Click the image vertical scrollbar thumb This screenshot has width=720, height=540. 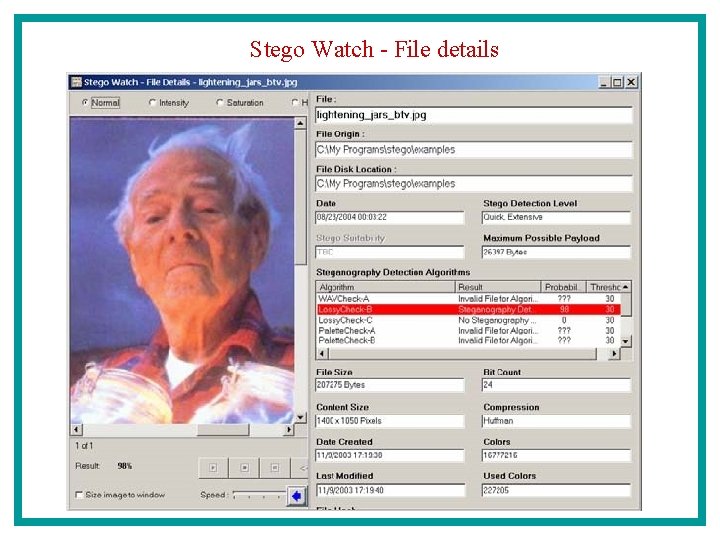click(x=300, y=197)
